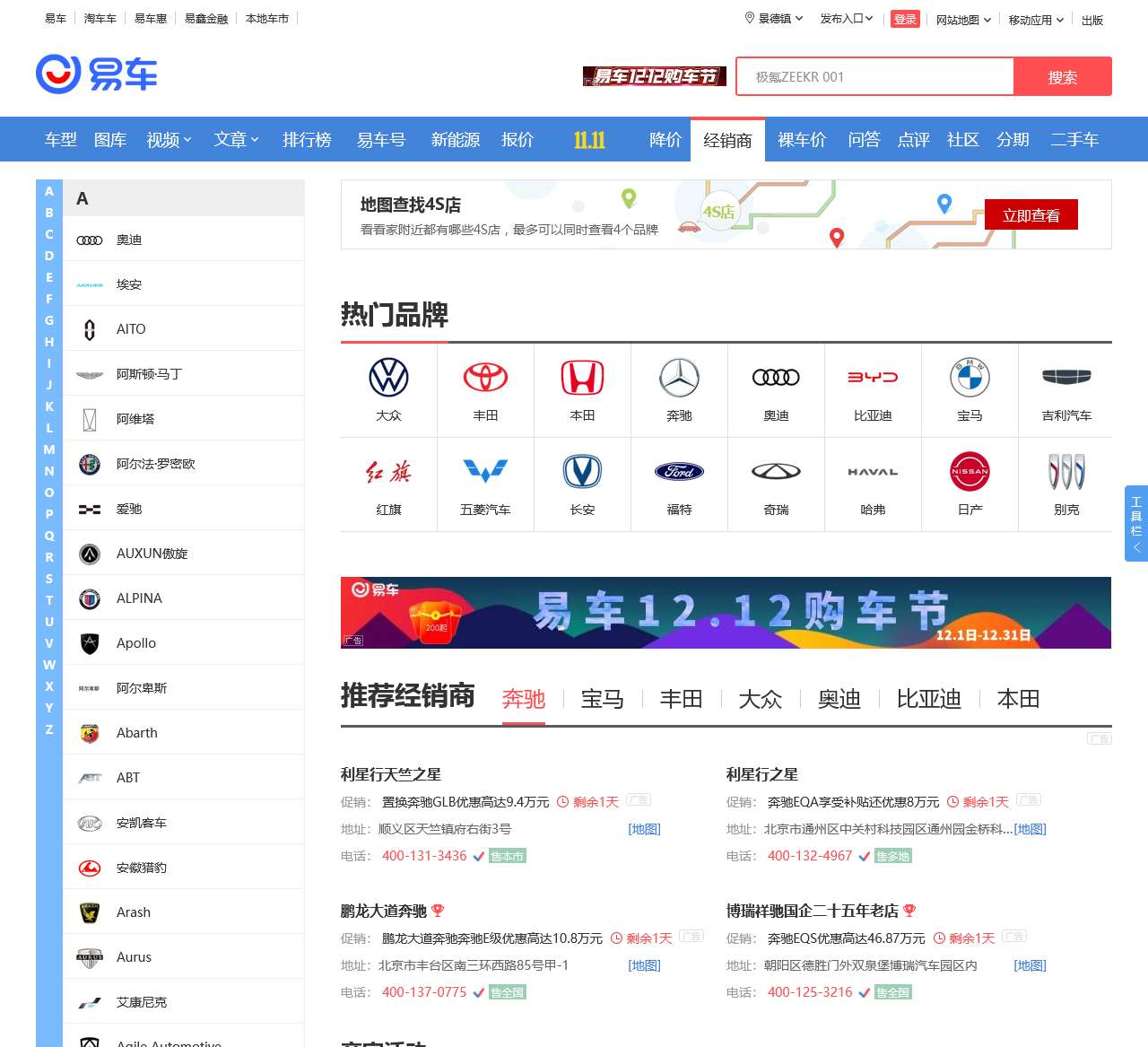The width and height of the screenshot is (1148, 1047).
Task: Click the 11.11 nav promotion item
Action: point(589,139)
